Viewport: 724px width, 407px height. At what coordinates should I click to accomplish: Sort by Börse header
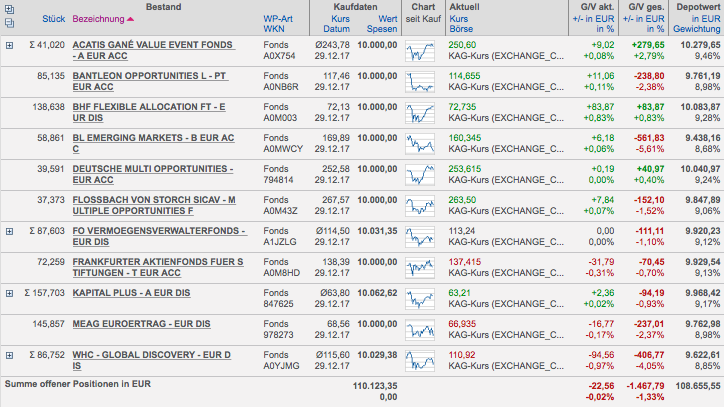pos(461,29)
